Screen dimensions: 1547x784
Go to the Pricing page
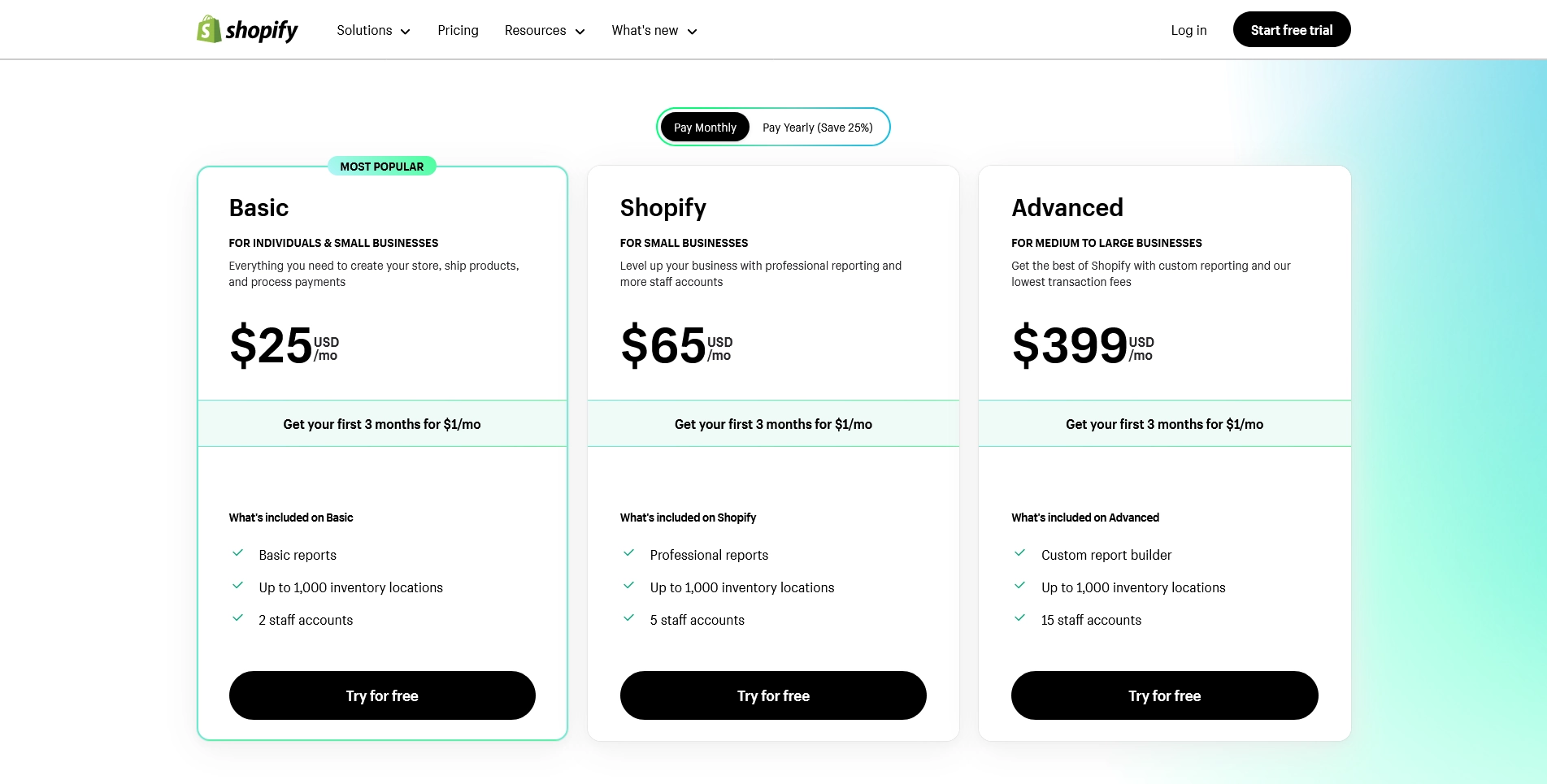click(x=458, y=31)
